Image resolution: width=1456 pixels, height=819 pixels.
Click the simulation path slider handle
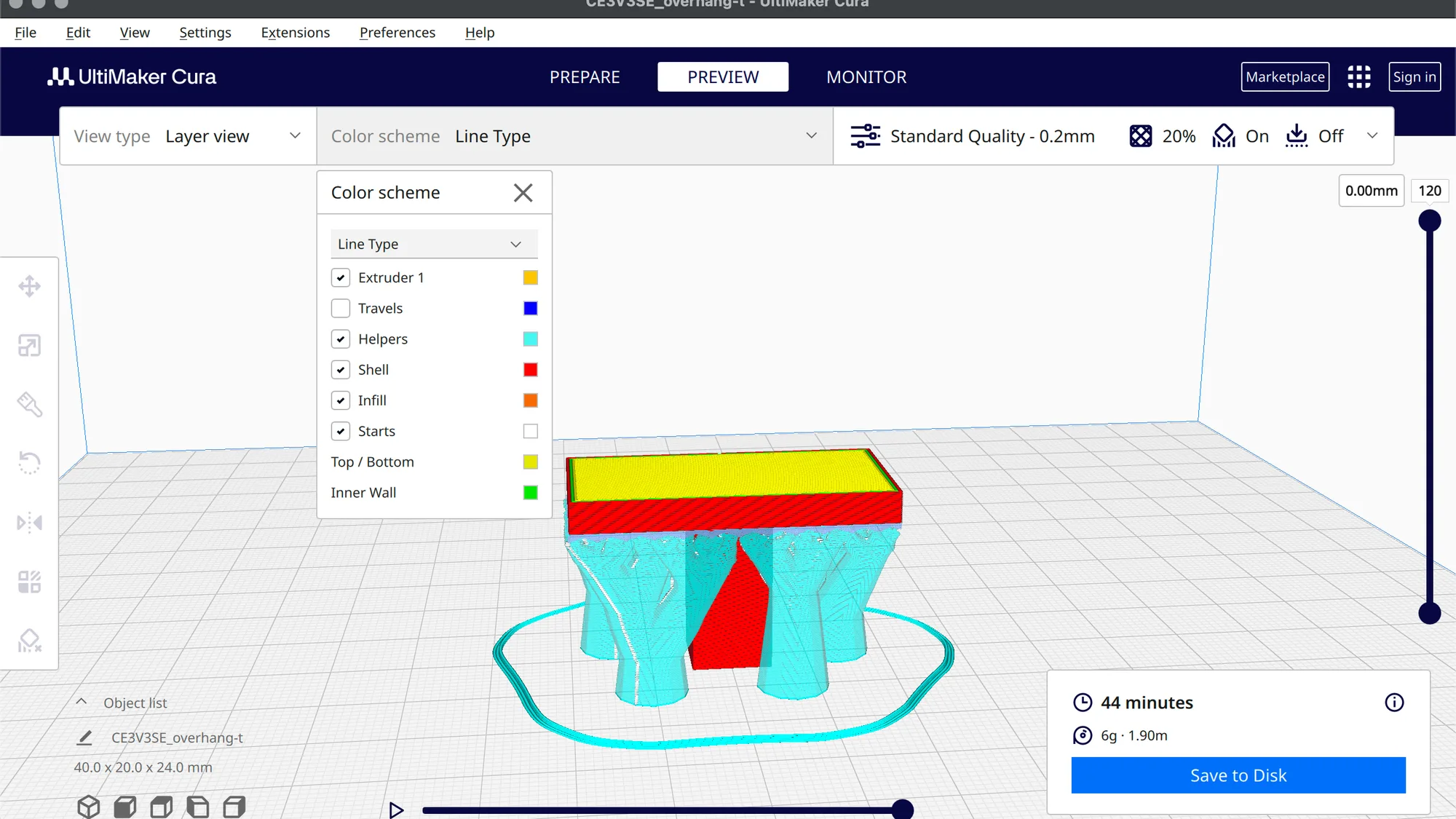pyautogui.click(x=903, y=810)
